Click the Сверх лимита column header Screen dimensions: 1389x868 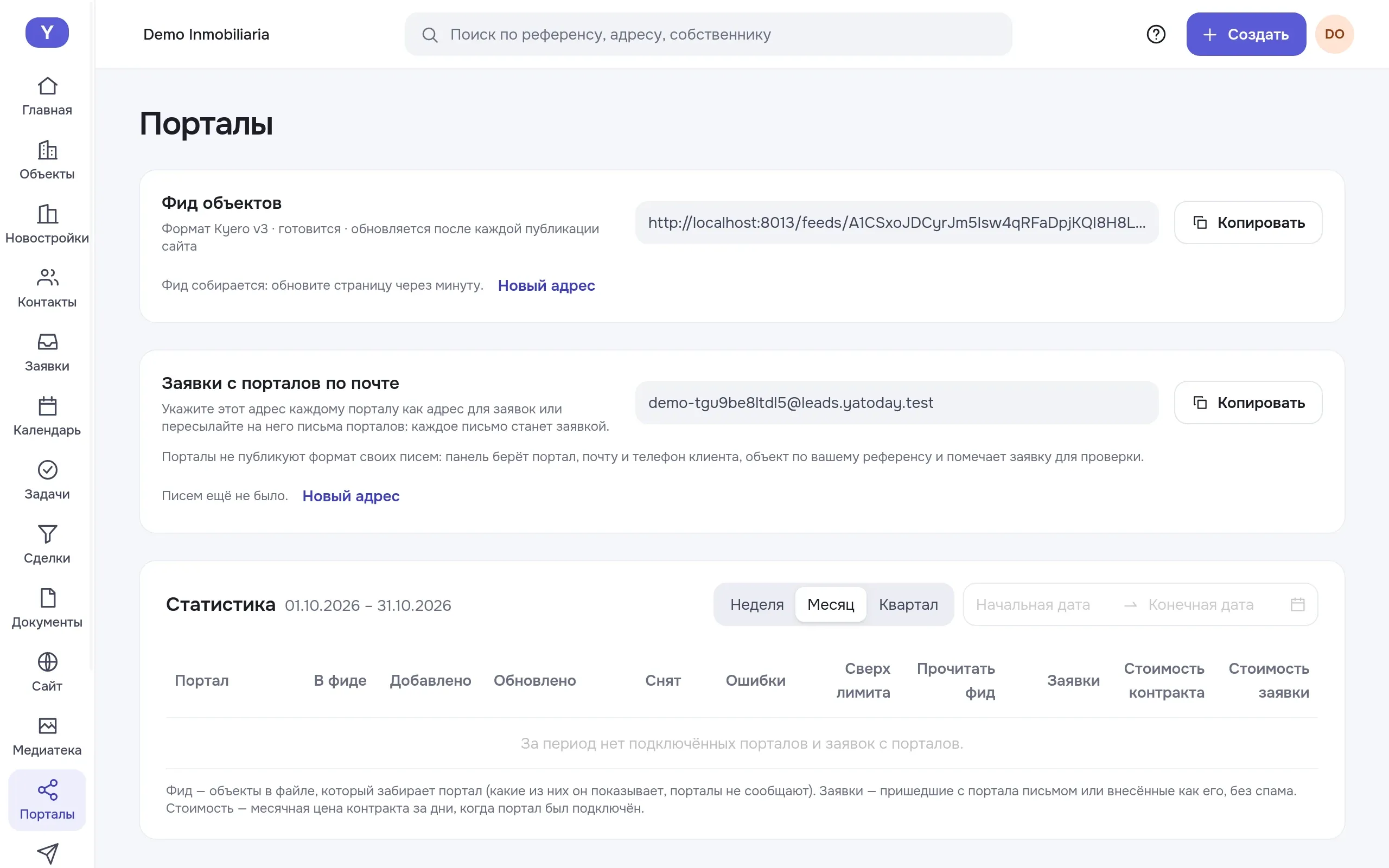pyautogui.click(x=863, y=681)
